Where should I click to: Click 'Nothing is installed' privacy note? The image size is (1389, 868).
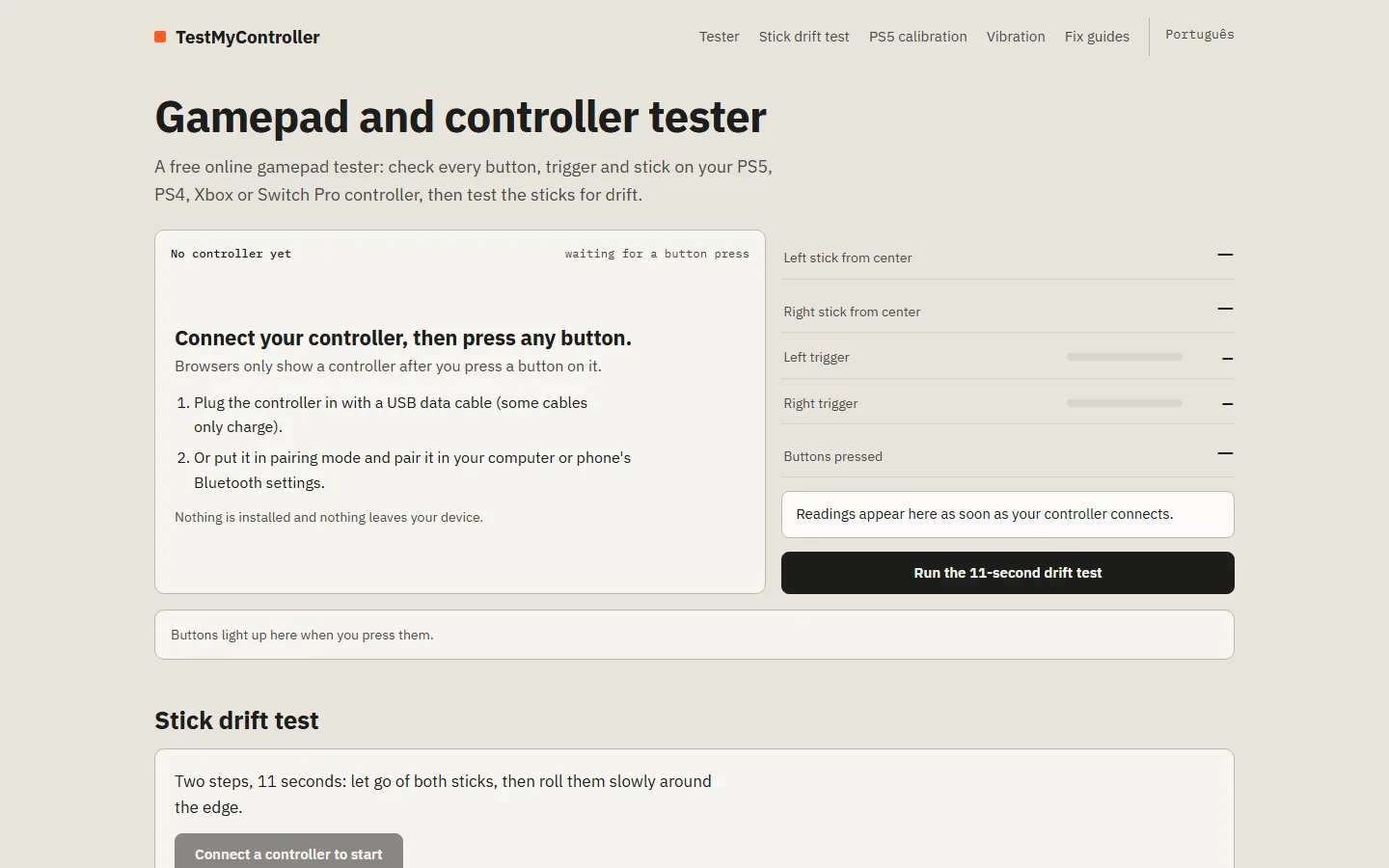pyautogui.click(x=329, y=517)
